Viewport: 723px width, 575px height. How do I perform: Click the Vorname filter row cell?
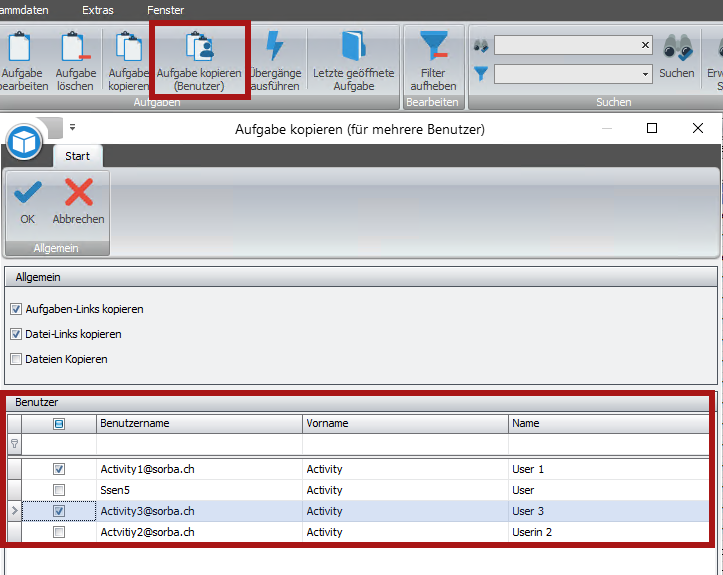click(405, 444)
